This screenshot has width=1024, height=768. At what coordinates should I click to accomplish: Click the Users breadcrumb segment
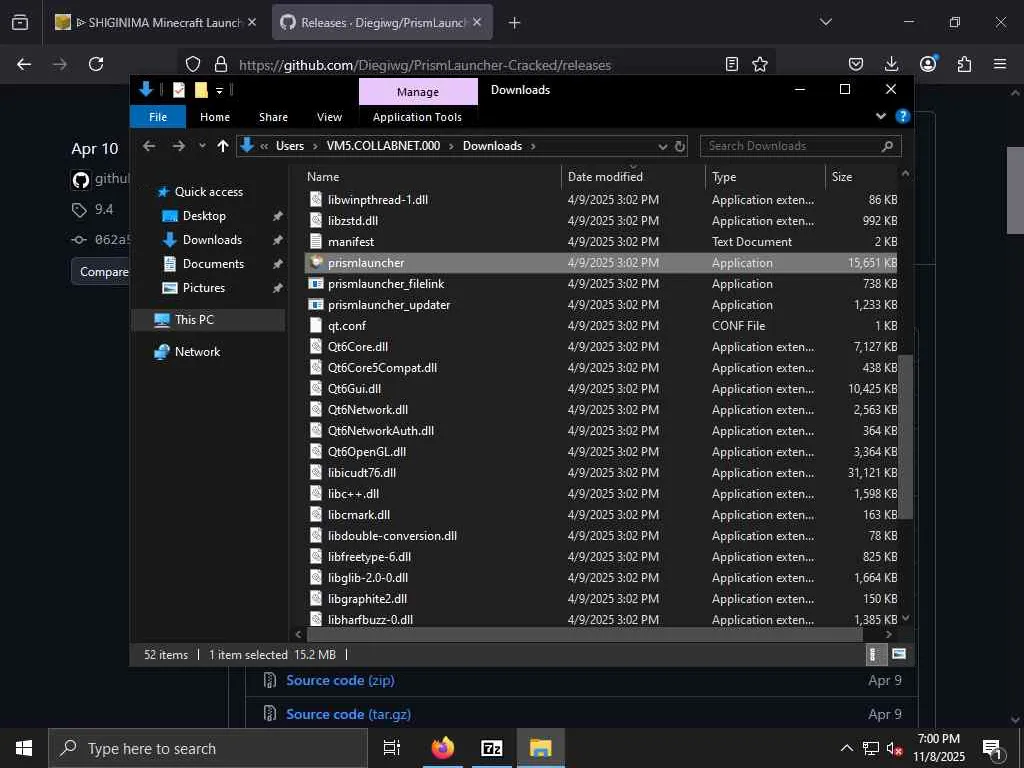click(290, 146)
